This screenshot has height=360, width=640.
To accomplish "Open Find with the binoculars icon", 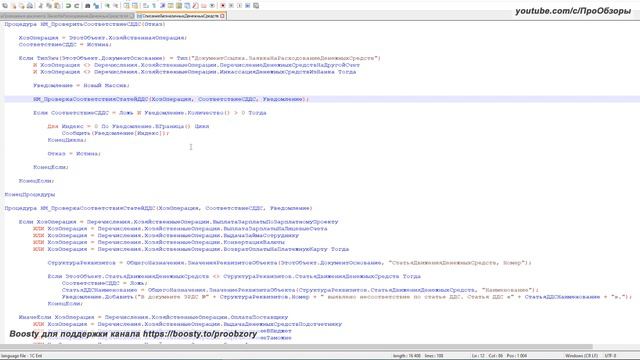I will point(88,6).
